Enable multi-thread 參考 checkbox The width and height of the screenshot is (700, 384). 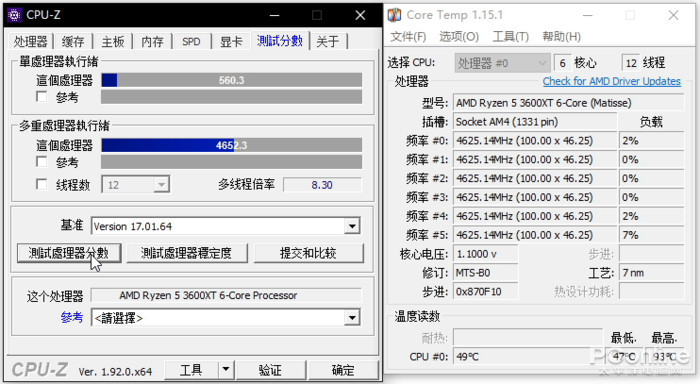point(42,161)
